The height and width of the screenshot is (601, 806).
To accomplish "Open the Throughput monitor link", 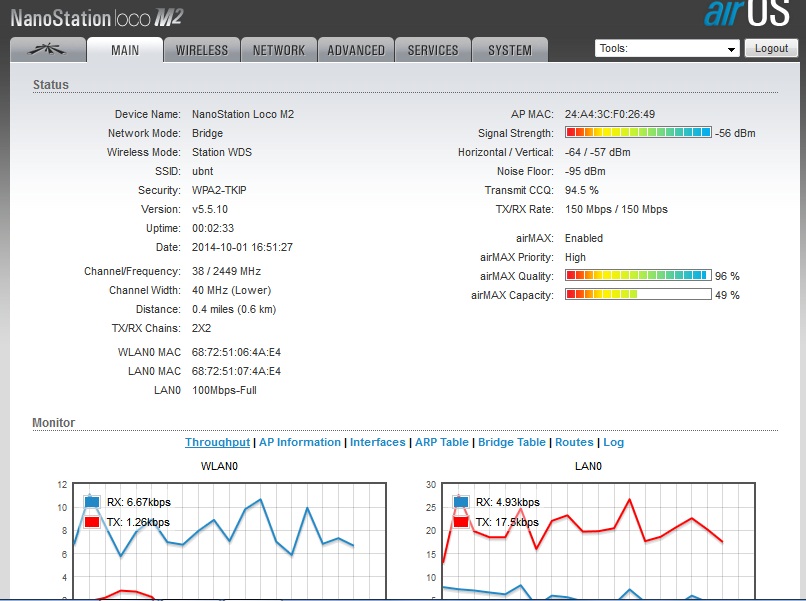I will click(217, 442).
